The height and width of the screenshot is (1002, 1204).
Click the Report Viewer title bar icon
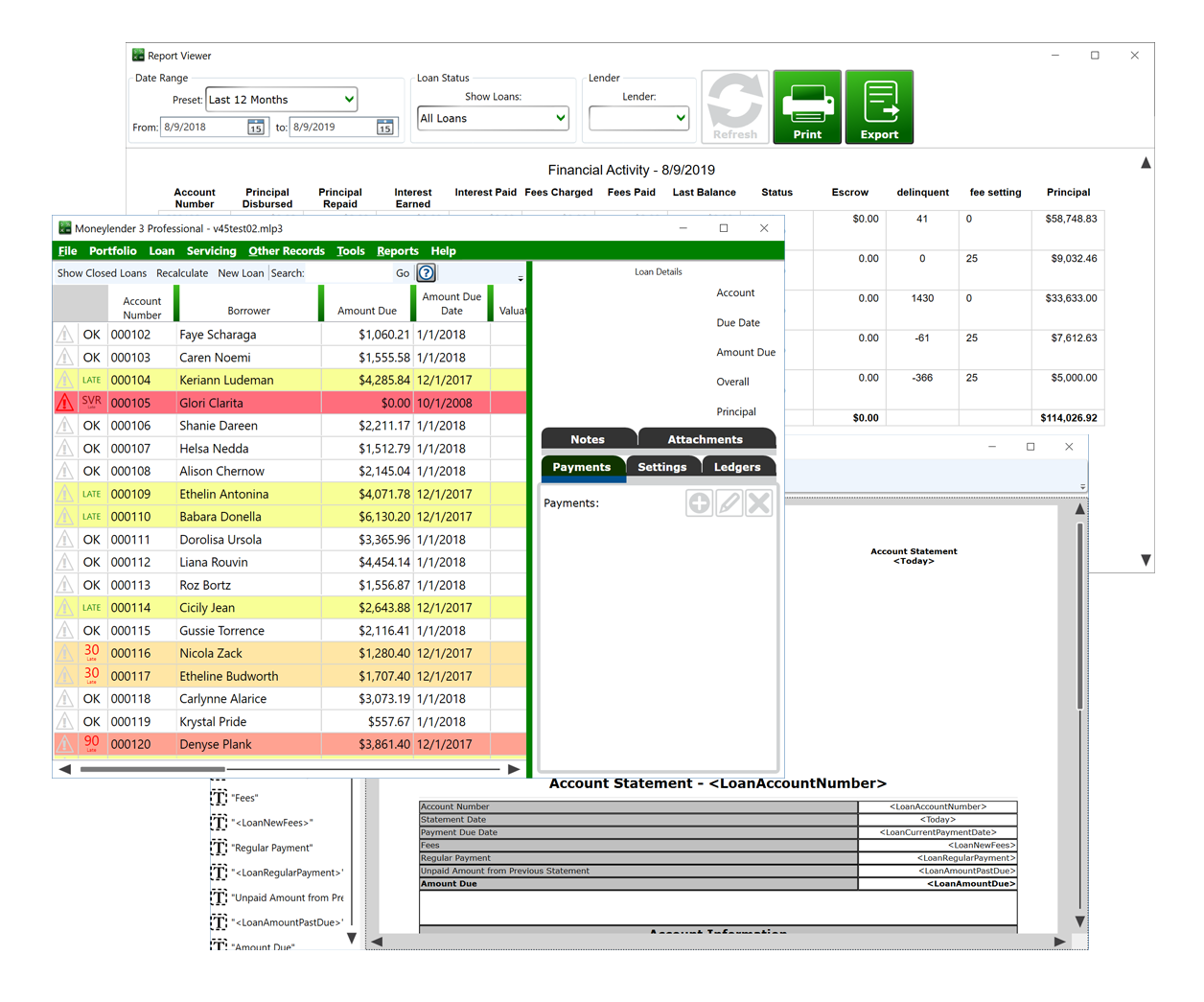[x=138, y=56]
